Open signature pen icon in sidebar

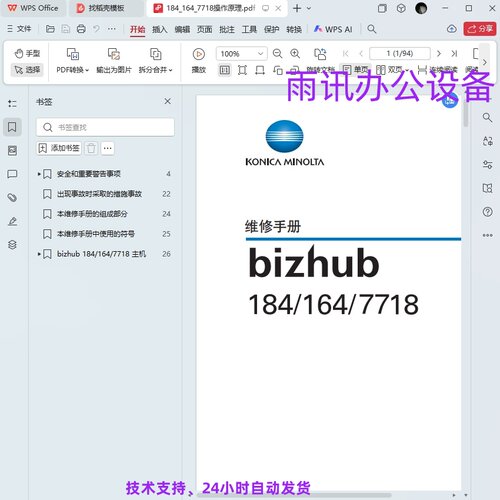click(x=12, y=221)
